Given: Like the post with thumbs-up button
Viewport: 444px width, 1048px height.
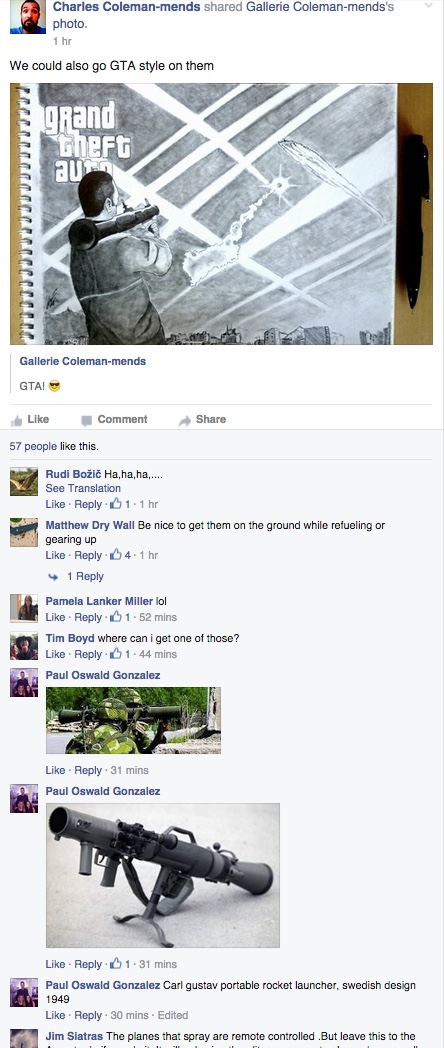Looking at the screenshot, I should (x=31, y=420).
